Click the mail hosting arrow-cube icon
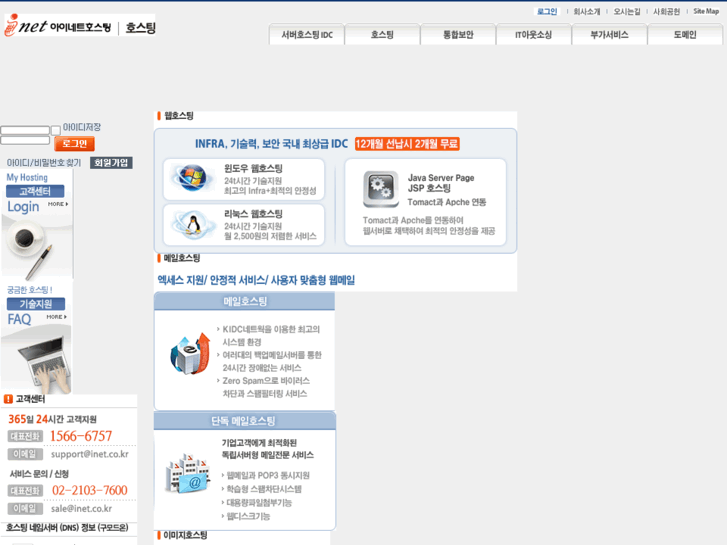This screenshot has width=727, height=545. point(190,354)
